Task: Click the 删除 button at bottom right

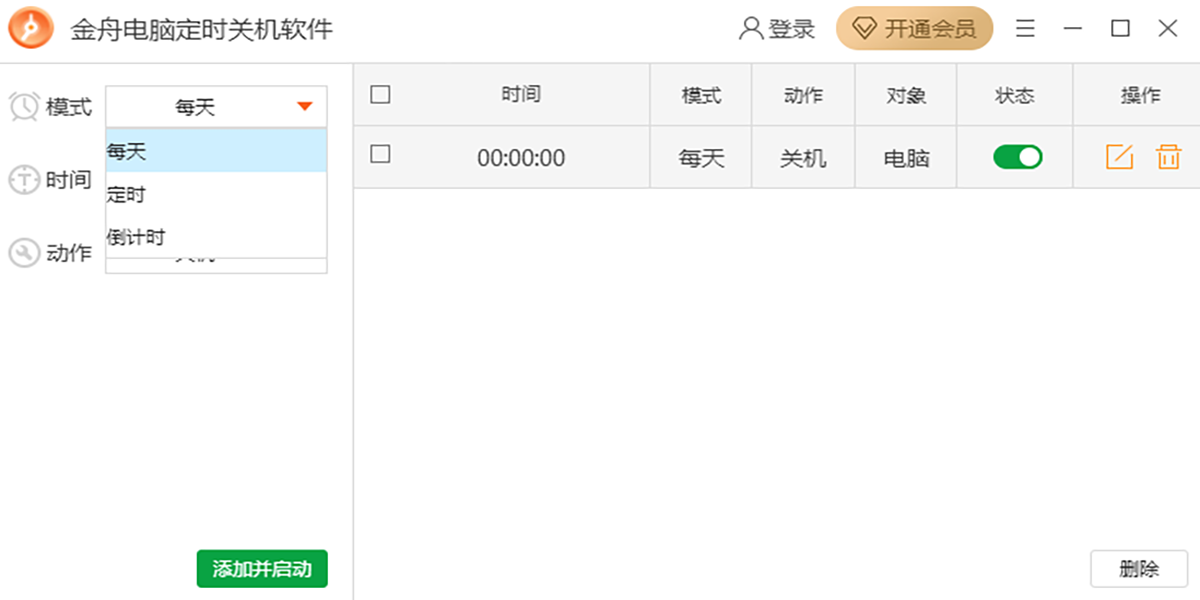Action: point(1139,568)
